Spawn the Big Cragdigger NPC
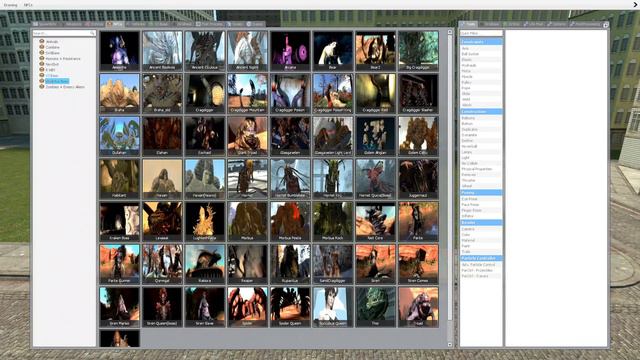 pos(418,51)
